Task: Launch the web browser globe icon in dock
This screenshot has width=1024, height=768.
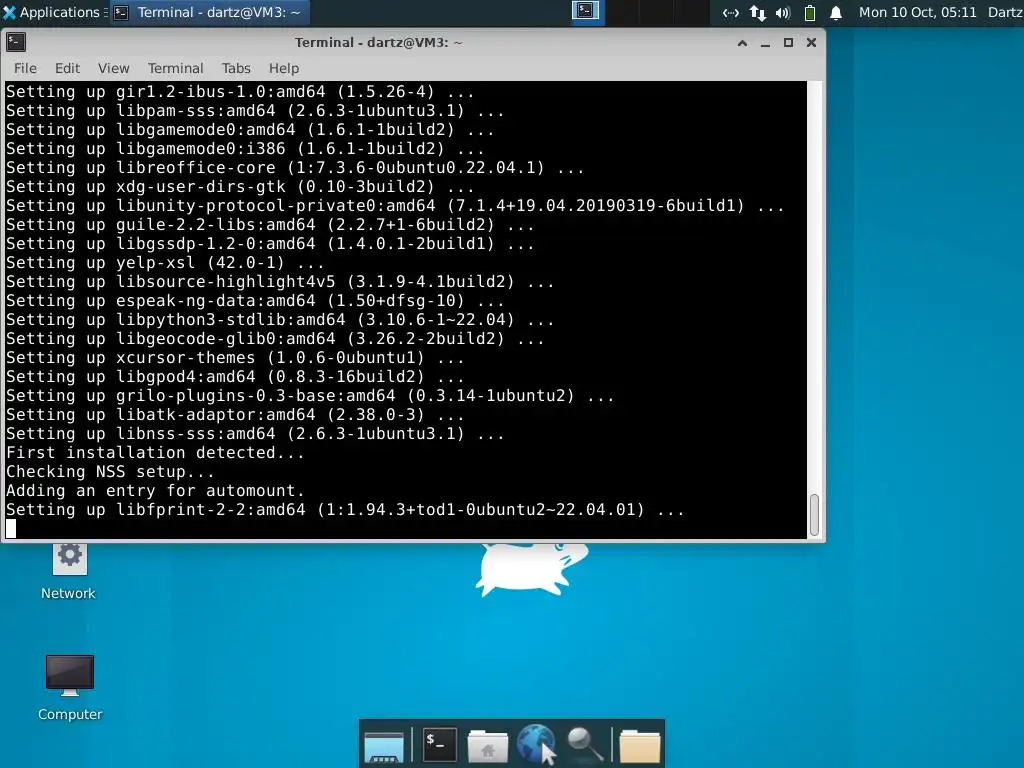Action: coord(536,744)
